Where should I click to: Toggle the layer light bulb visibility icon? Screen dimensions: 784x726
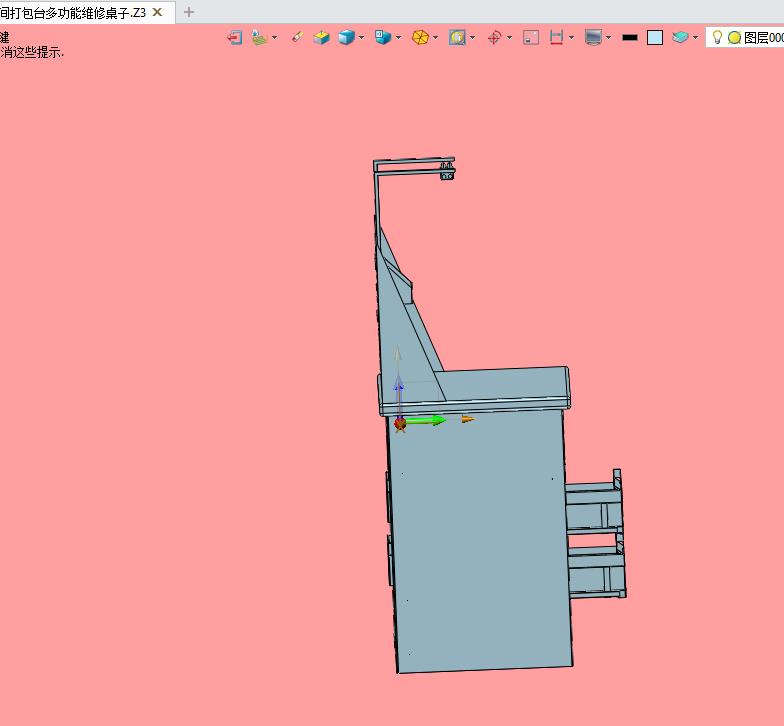(717, 37)
